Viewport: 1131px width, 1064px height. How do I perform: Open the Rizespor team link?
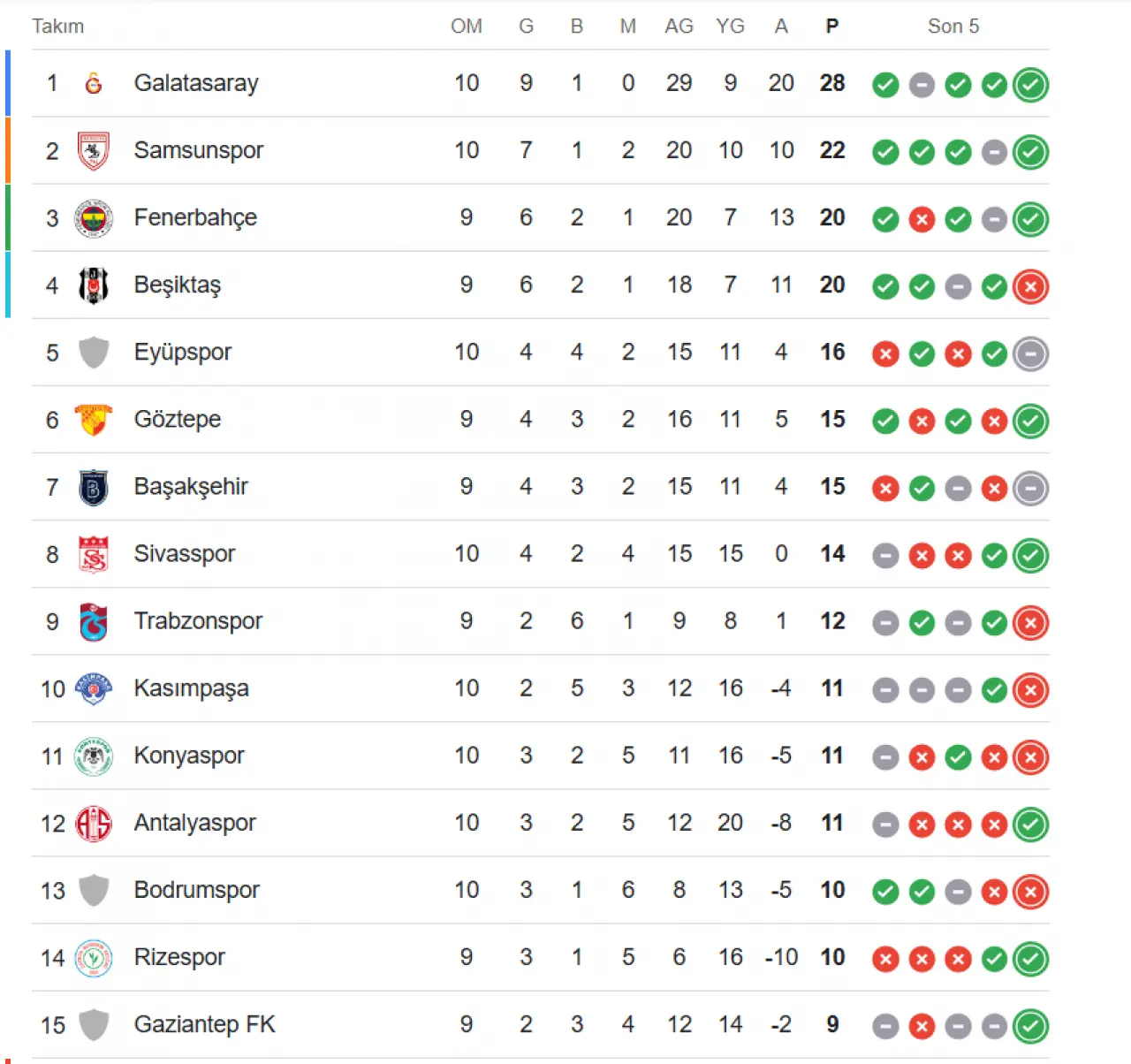[179, 957]
